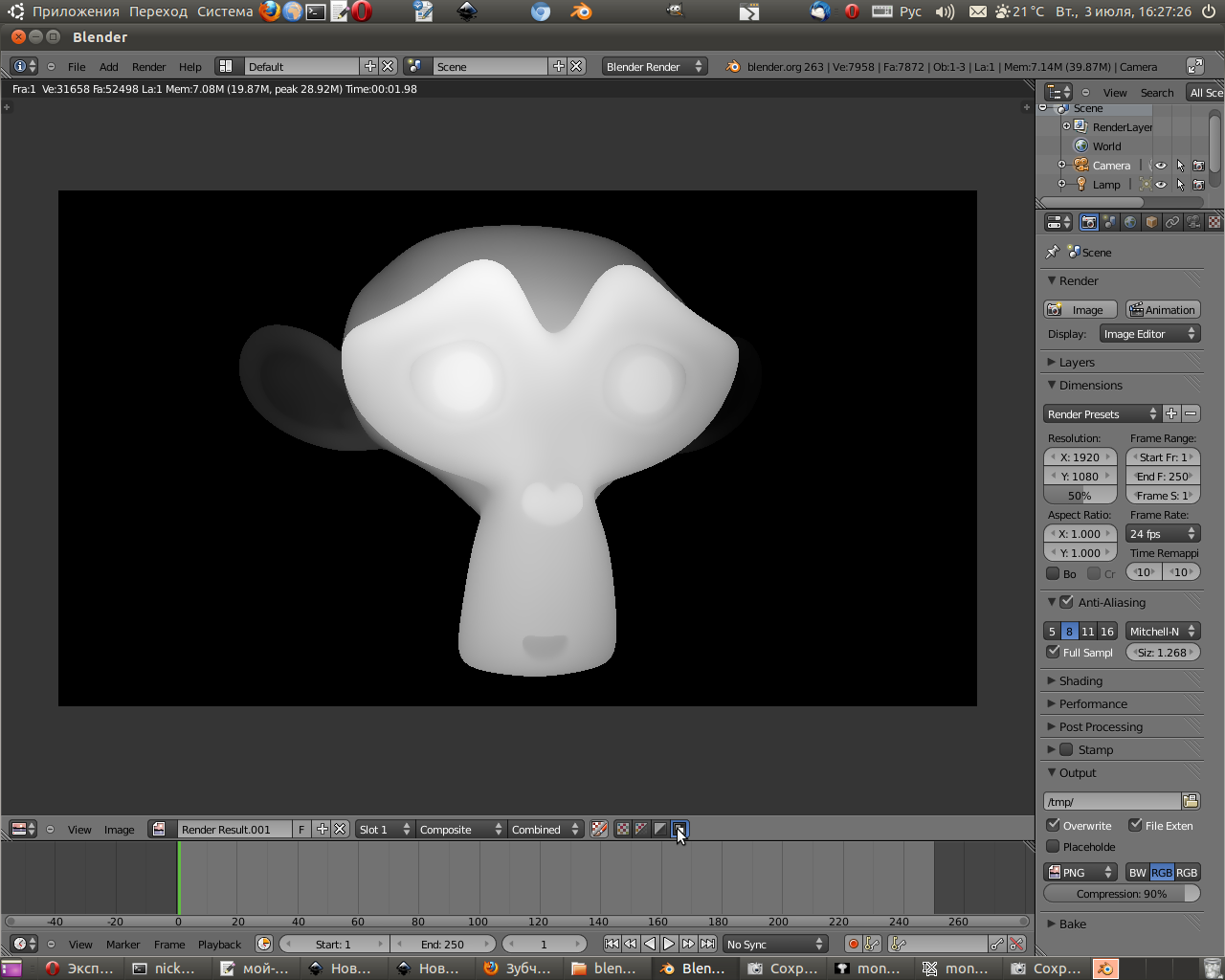The height and width of the screenshot is (980, 1225).
Task: Open the Slot 1 render slot dropdown
Action: click(385, 829)
